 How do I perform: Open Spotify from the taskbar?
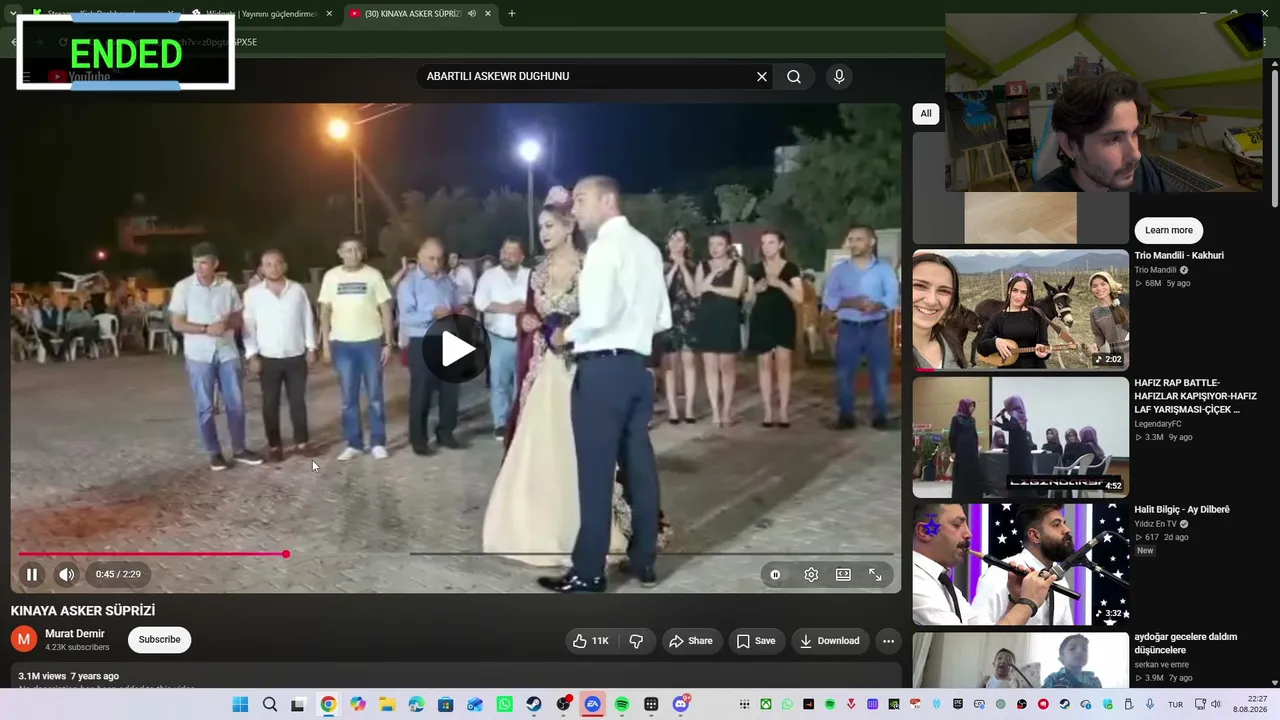[x=622, y=705]
